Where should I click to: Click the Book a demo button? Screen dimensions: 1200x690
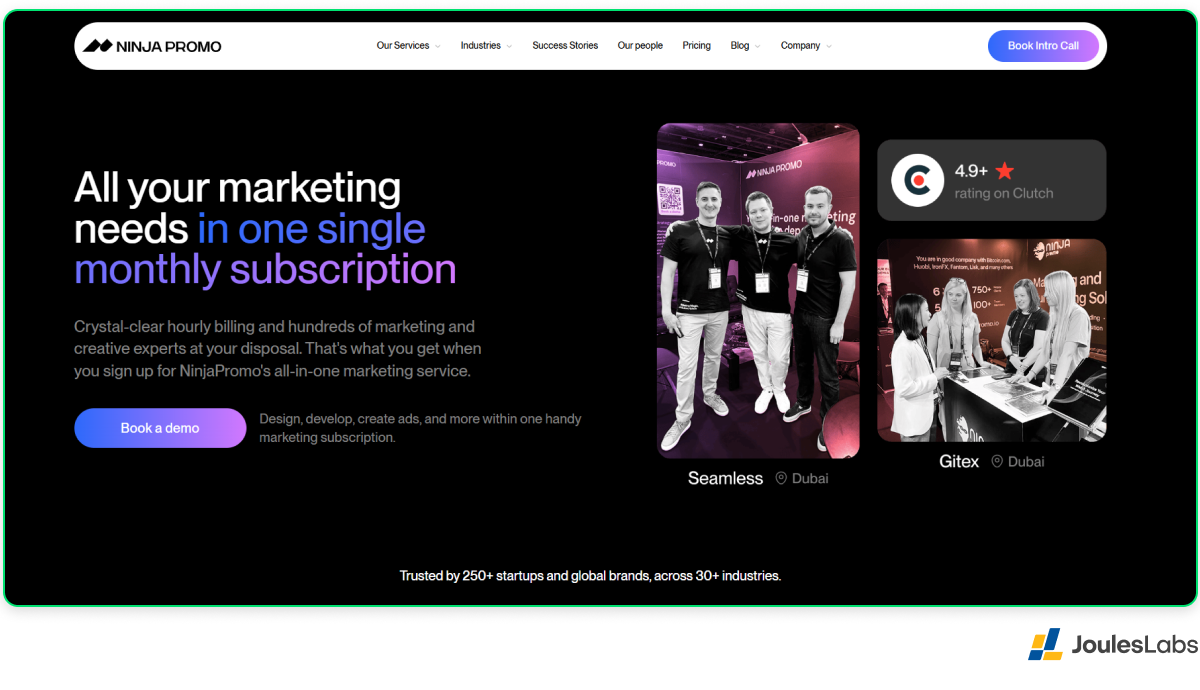click(160, 428)
